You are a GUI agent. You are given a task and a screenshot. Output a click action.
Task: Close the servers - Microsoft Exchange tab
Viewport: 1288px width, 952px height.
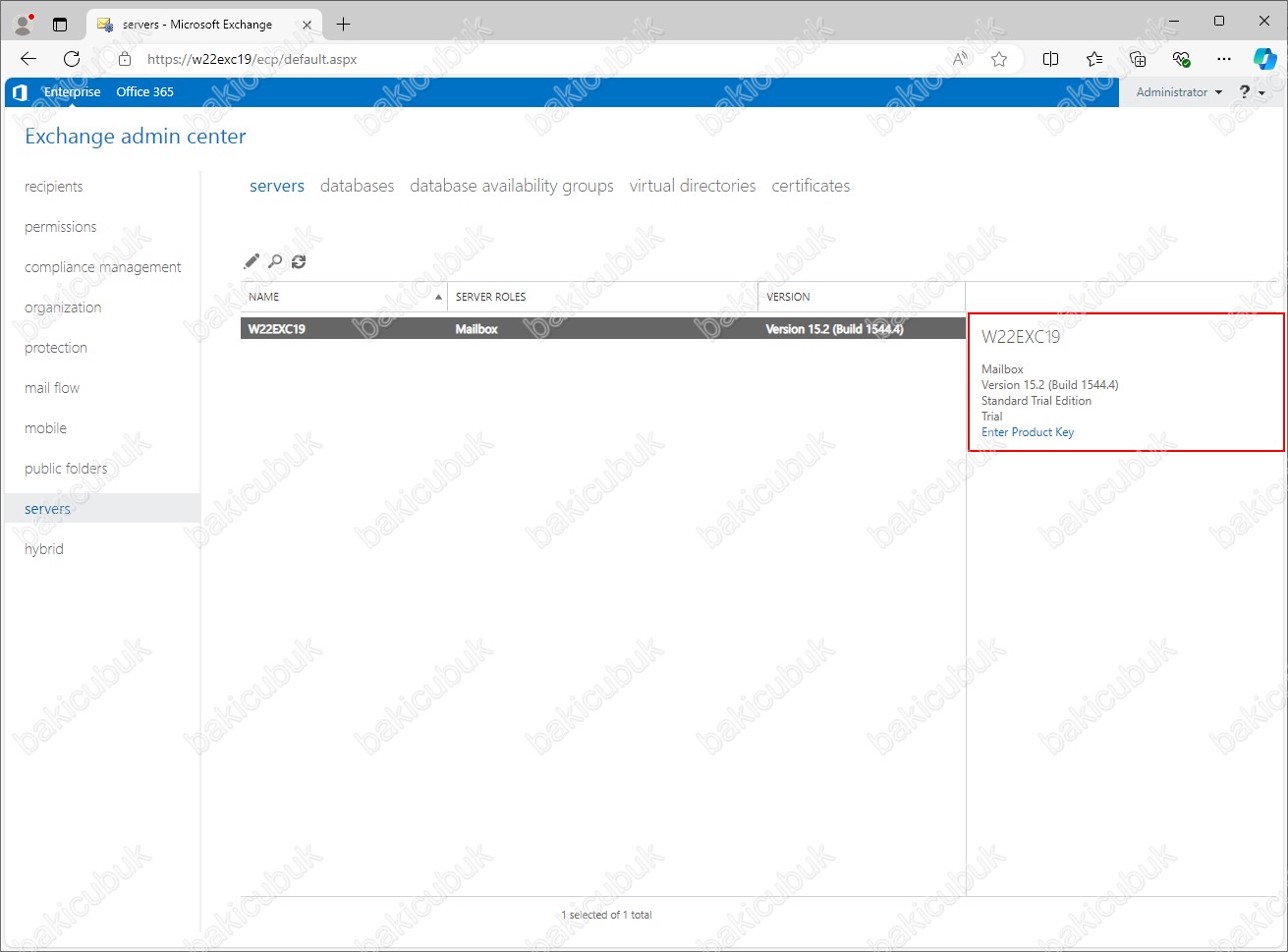(307, 25)
